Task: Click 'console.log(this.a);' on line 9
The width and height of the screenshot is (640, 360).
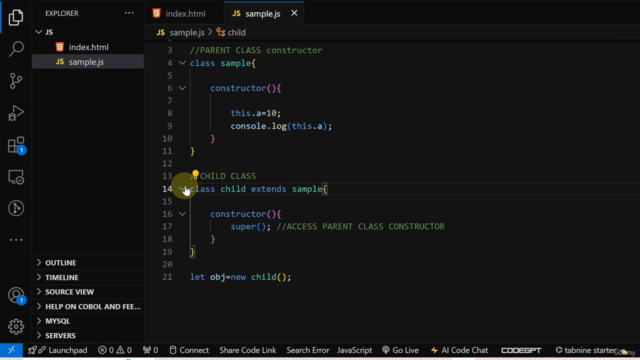Action: [x=281, y=126]
